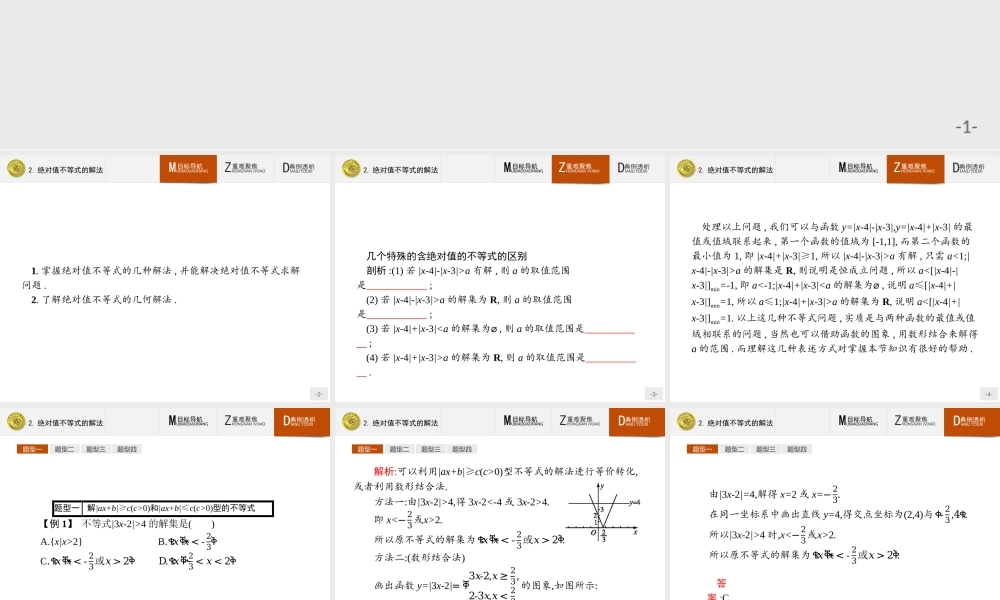Open the 题型四 tab on slide six
This screenshot has width=1000, height=600.
[x=798, y=448]
